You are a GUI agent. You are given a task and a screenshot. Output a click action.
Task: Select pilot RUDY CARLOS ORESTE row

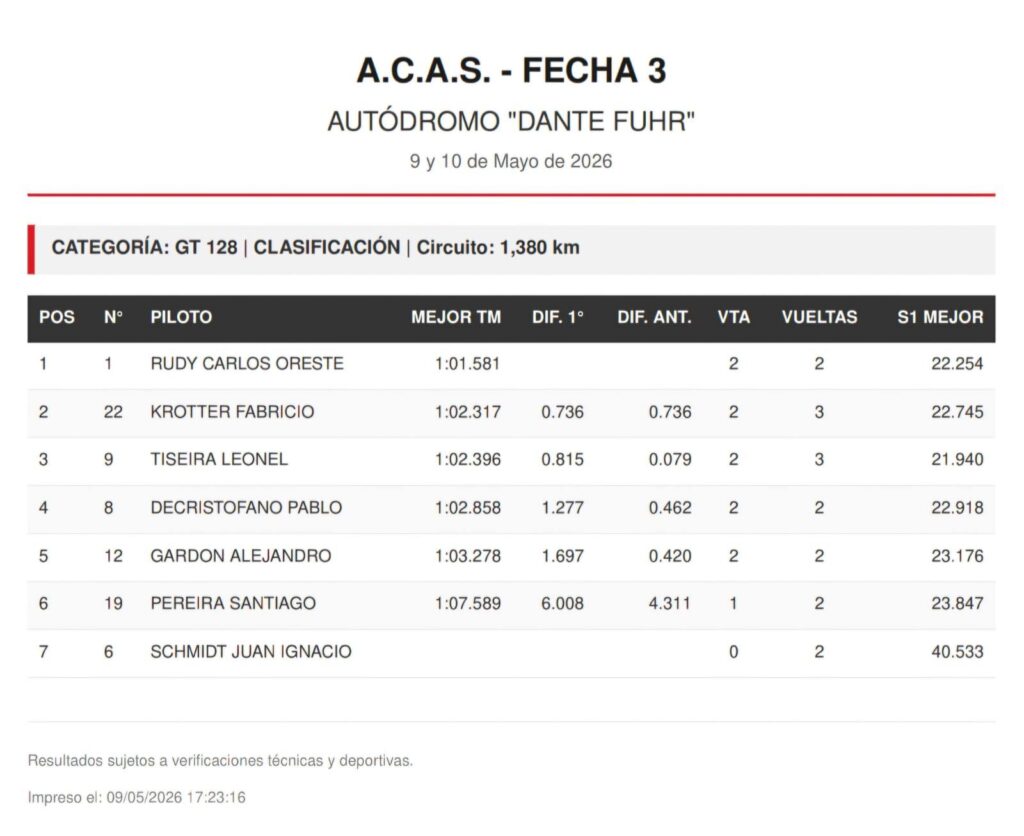[511, 364]
